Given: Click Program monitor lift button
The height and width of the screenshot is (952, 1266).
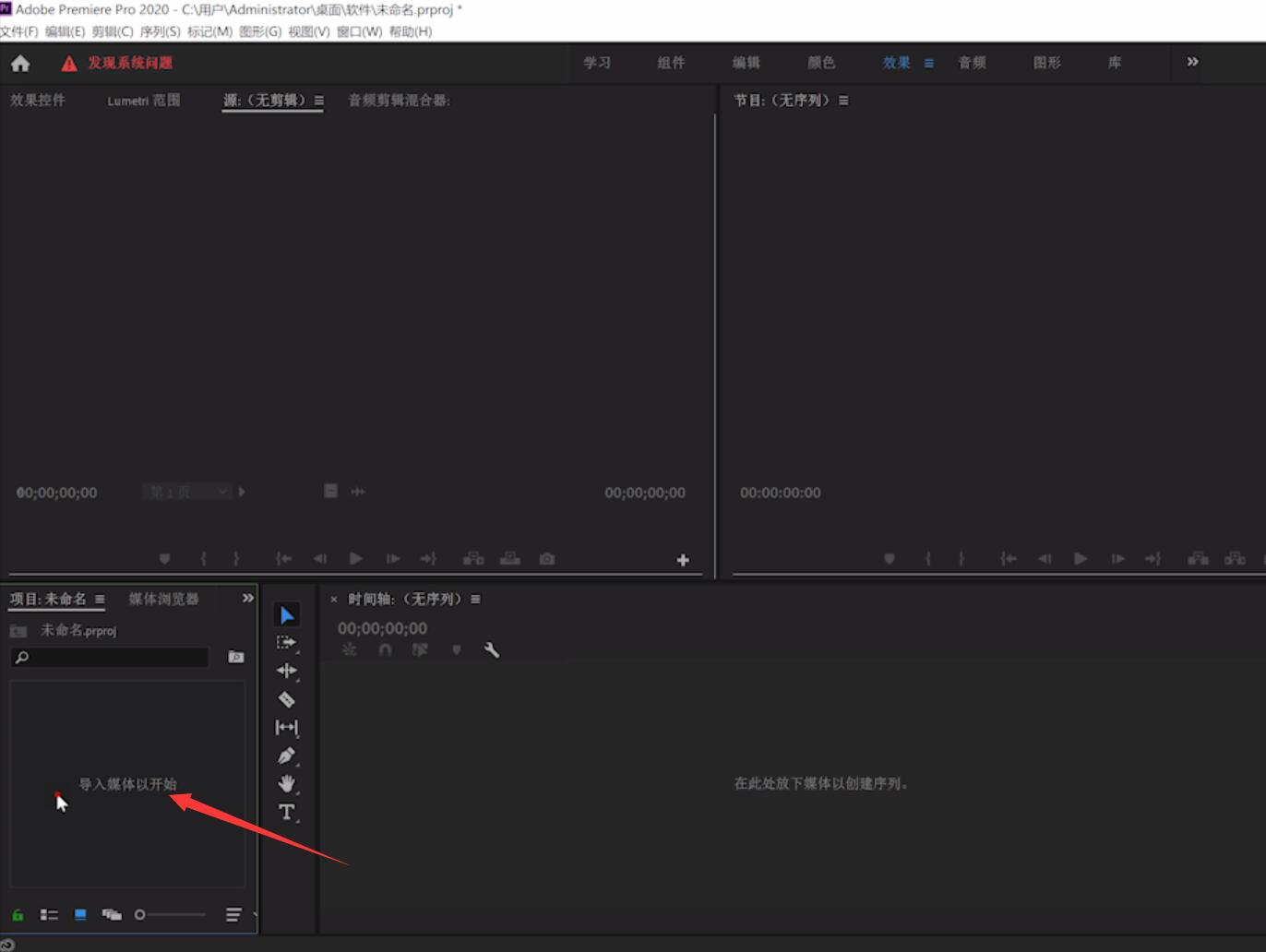Looking at the screenshot, I should click(1199, 559).
